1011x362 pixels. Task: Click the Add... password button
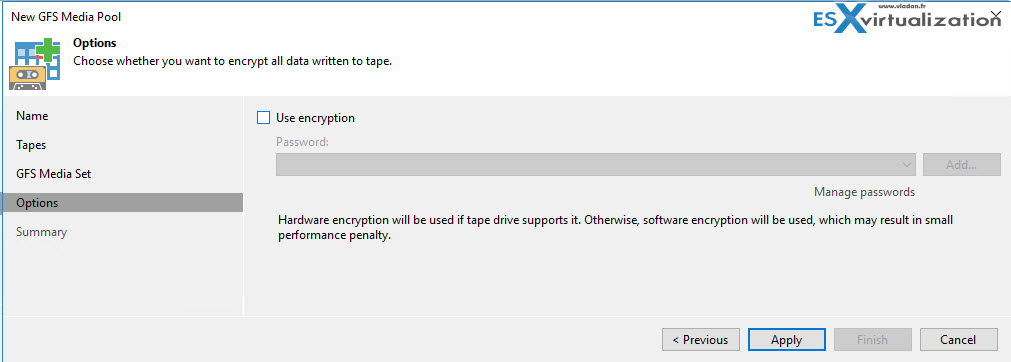click(x=961, y=165)
